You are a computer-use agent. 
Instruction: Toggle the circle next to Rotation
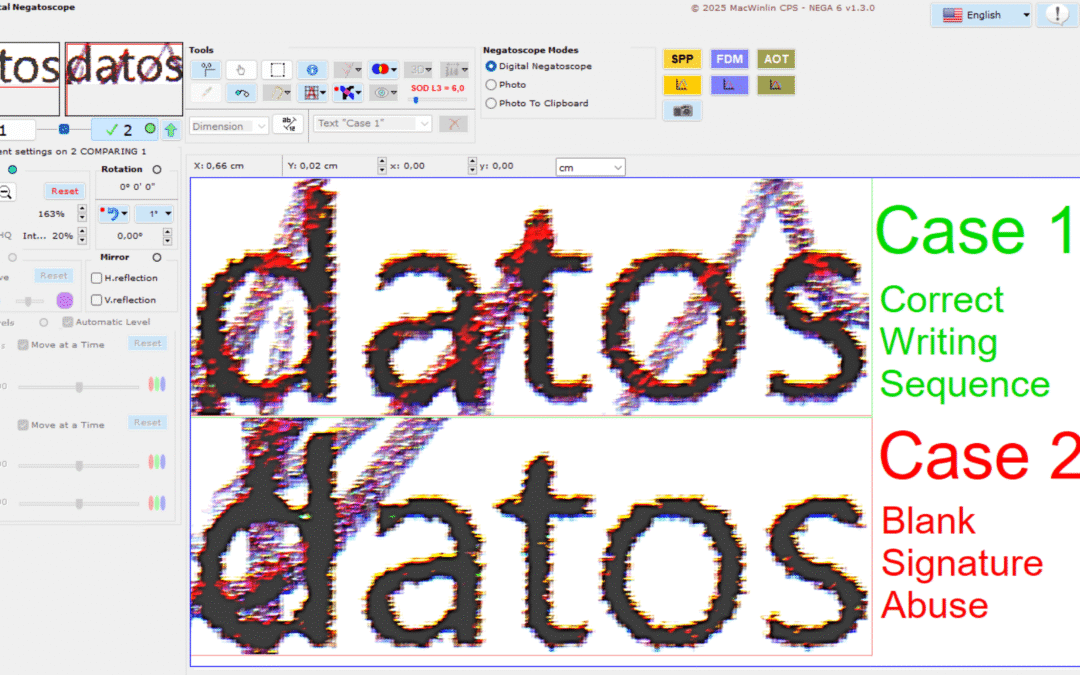pyautogui.click(x=157, y=169)
